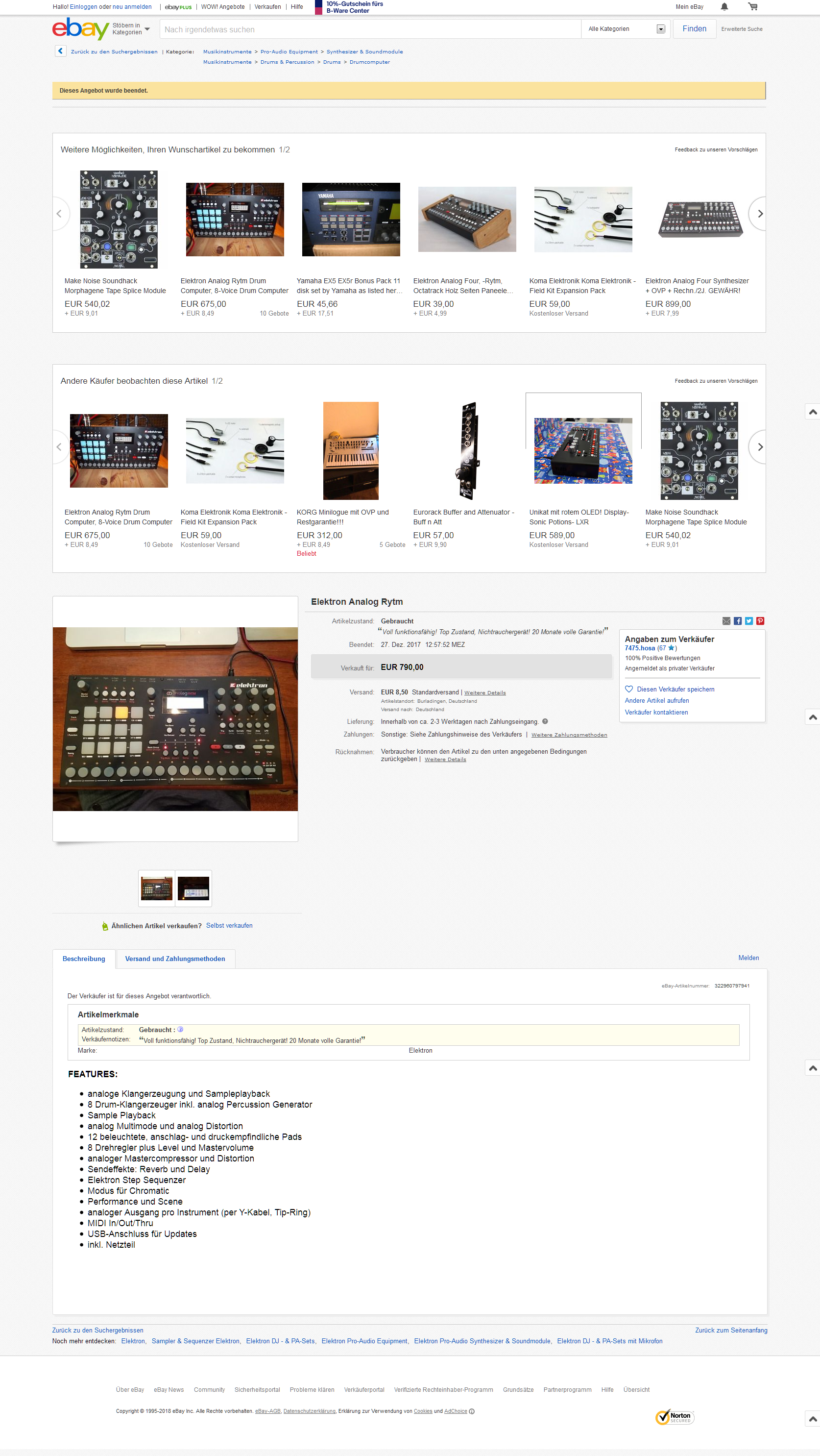Viewport: 820px width, 1456px height.
Task: Click Andere Artikel aufrufen link
Action: coord(657,700)
